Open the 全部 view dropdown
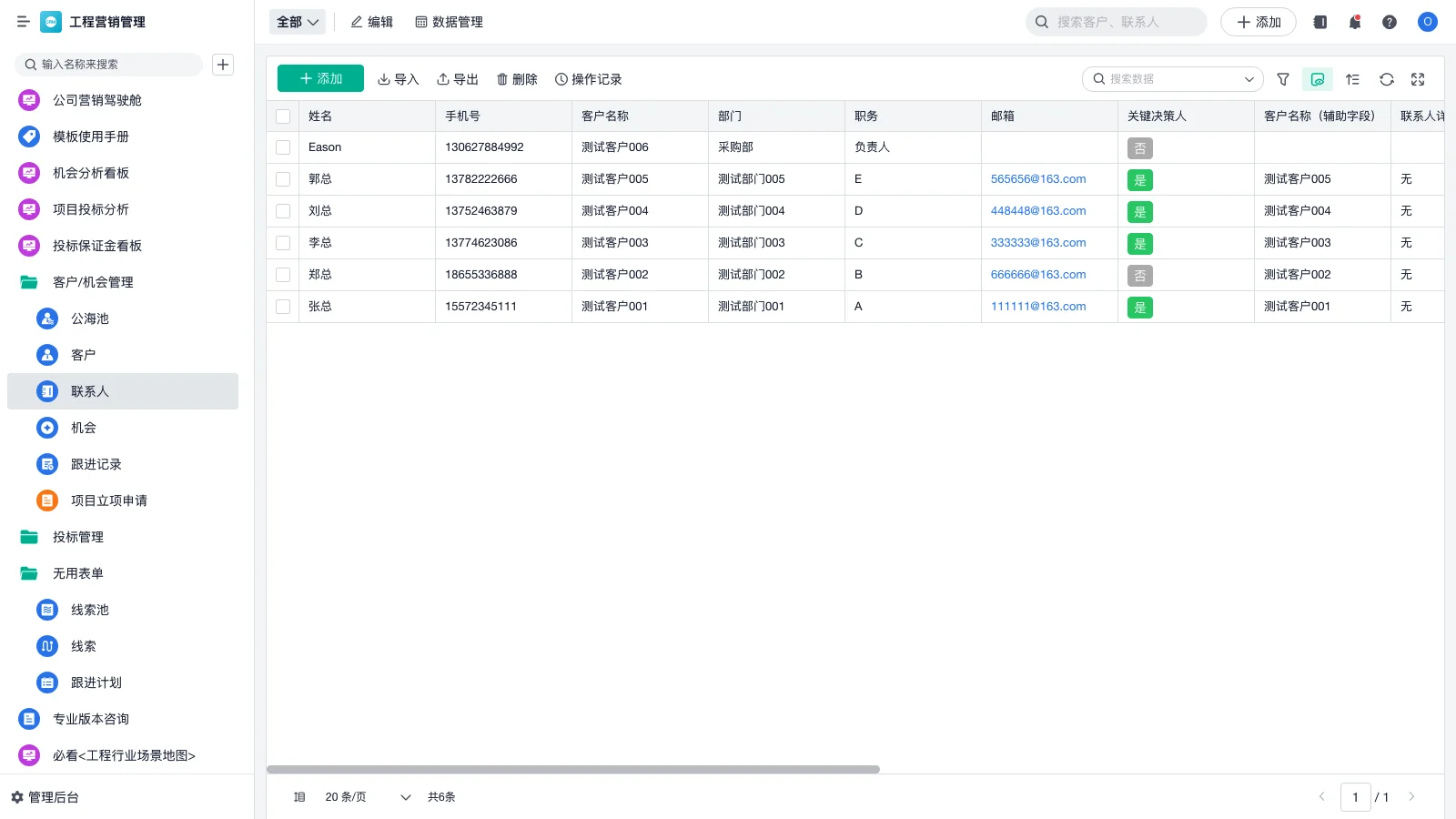1456x819 pixels. click(297, 21)
